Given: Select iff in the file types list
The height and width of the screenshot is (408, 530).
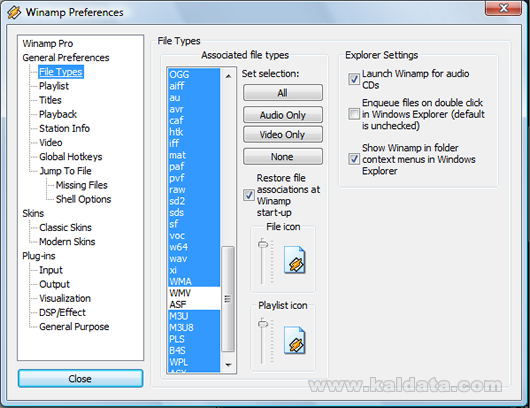Looking at the screenshot, I should [x=194, y=144].
